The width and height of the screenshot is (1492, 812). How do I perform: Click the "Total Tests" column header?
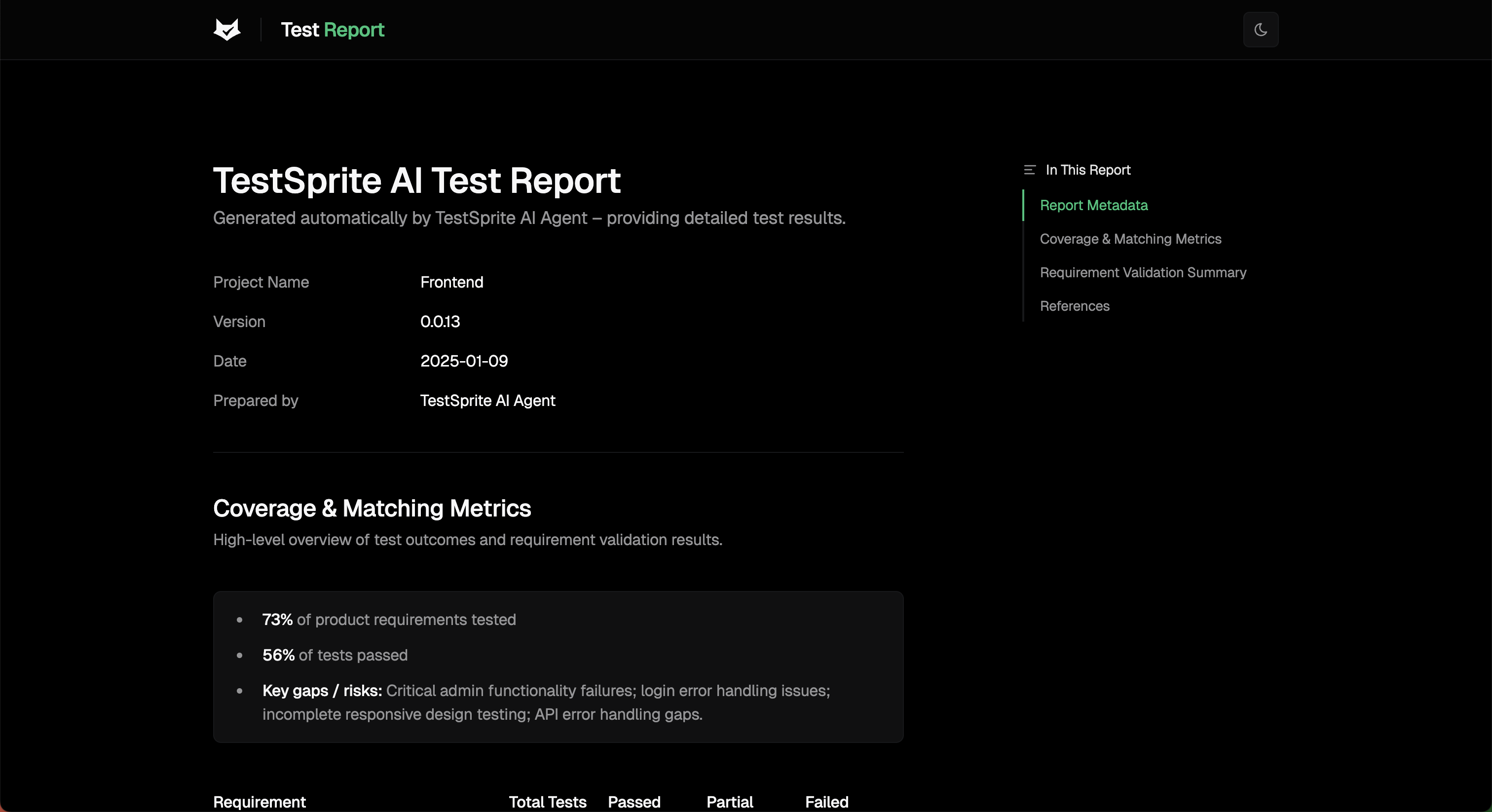(547, 802)
